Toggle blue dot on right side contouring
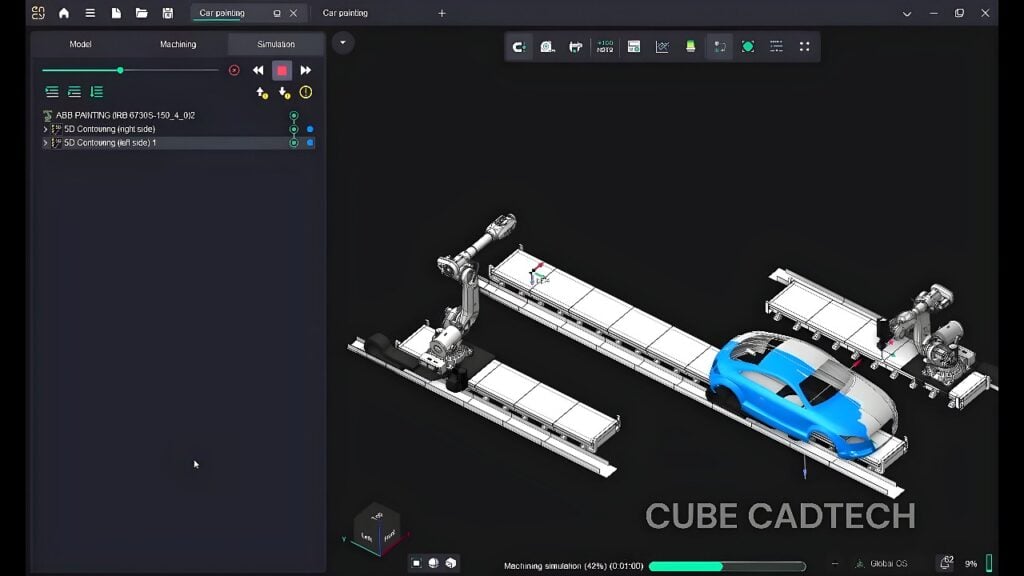Screen dimensions: 1024x576 tap(310, 129)
